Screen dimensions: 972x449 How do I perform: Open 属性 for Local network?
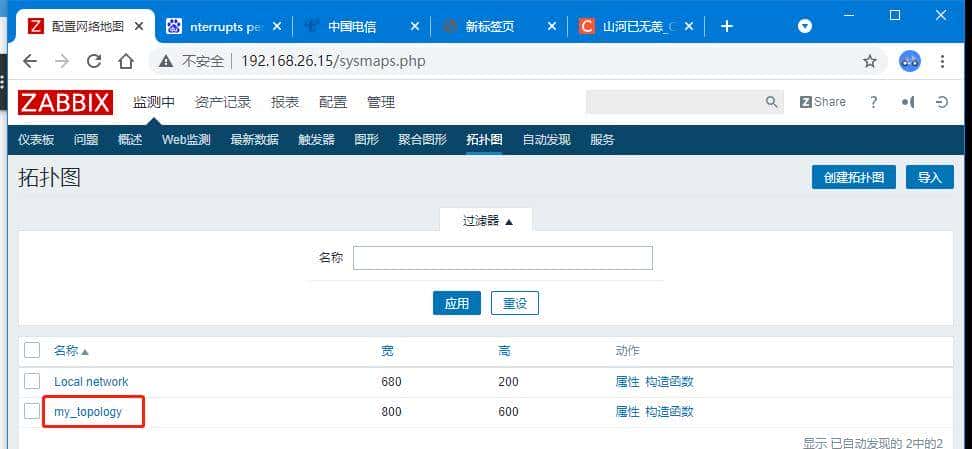[627, 381]
